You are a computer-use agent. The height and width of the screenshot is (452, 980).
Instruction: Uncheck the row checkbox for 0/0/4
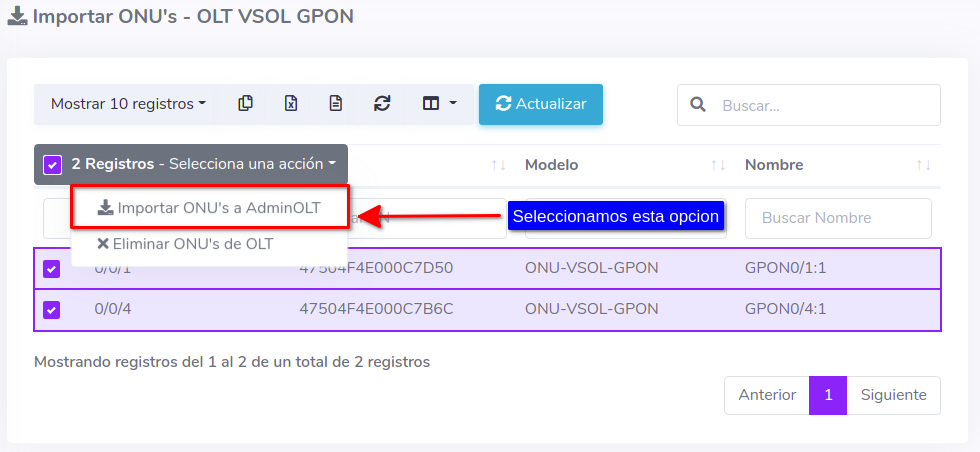[x=51, y=310]
